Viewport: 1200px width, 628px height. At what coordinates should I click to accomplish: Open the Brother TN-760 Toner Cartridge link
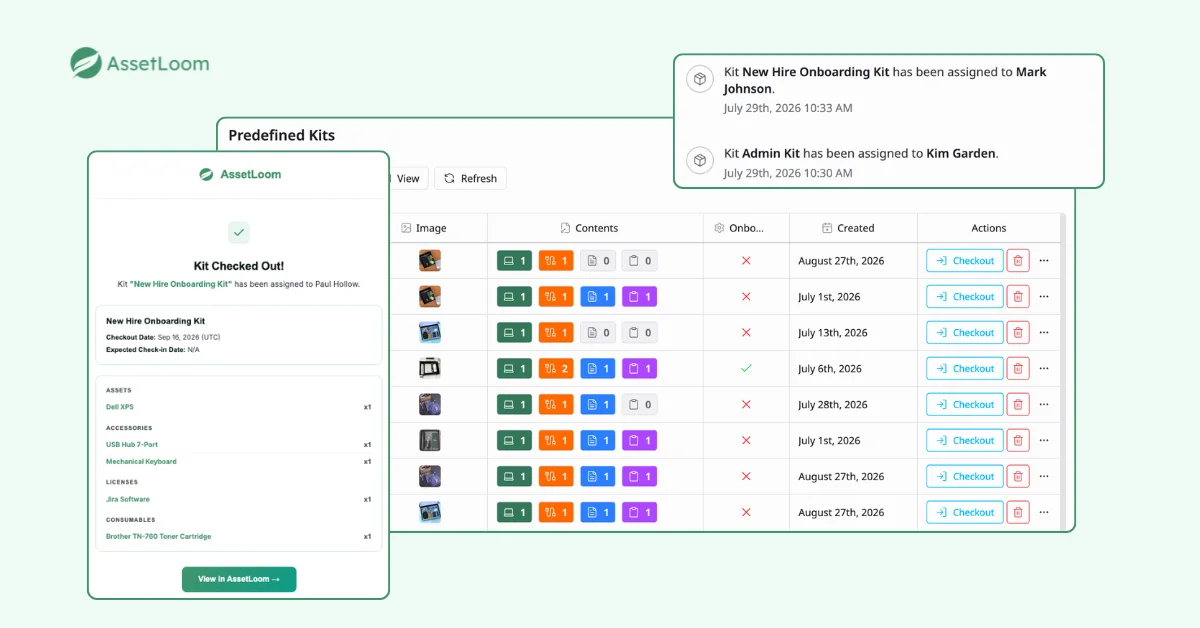(158, 536)
